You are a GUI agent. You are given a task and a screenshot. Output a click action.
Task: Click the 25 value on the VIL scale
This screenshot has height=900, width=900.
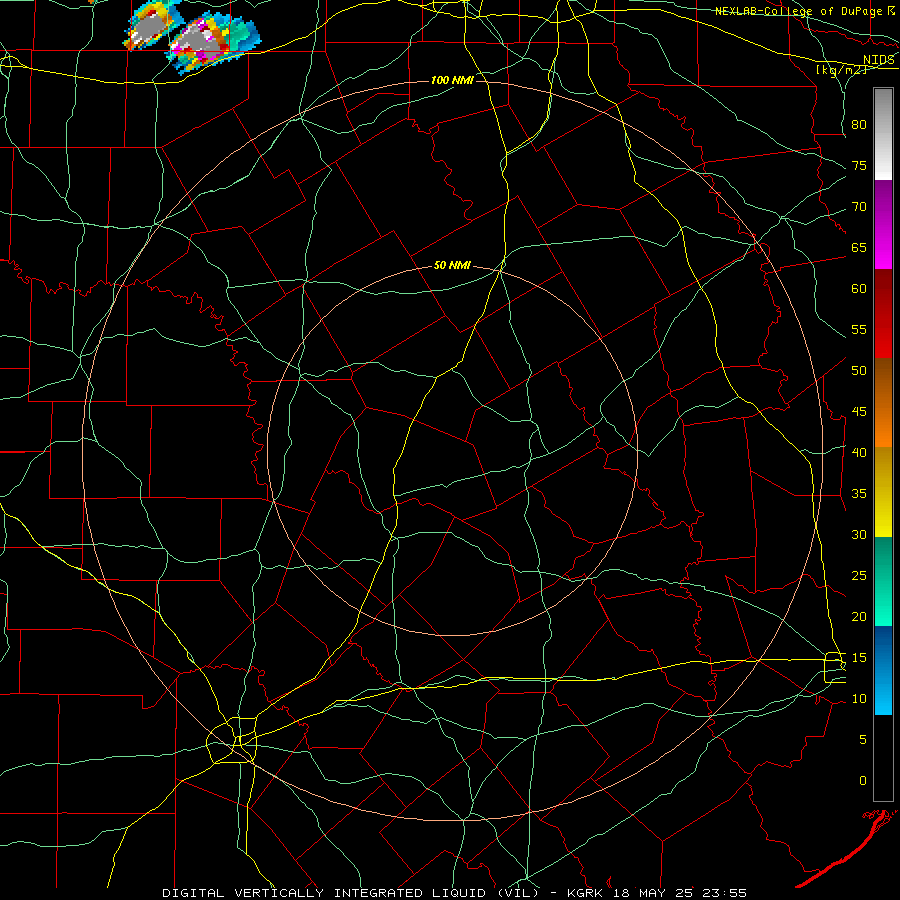tap(859, 576)
